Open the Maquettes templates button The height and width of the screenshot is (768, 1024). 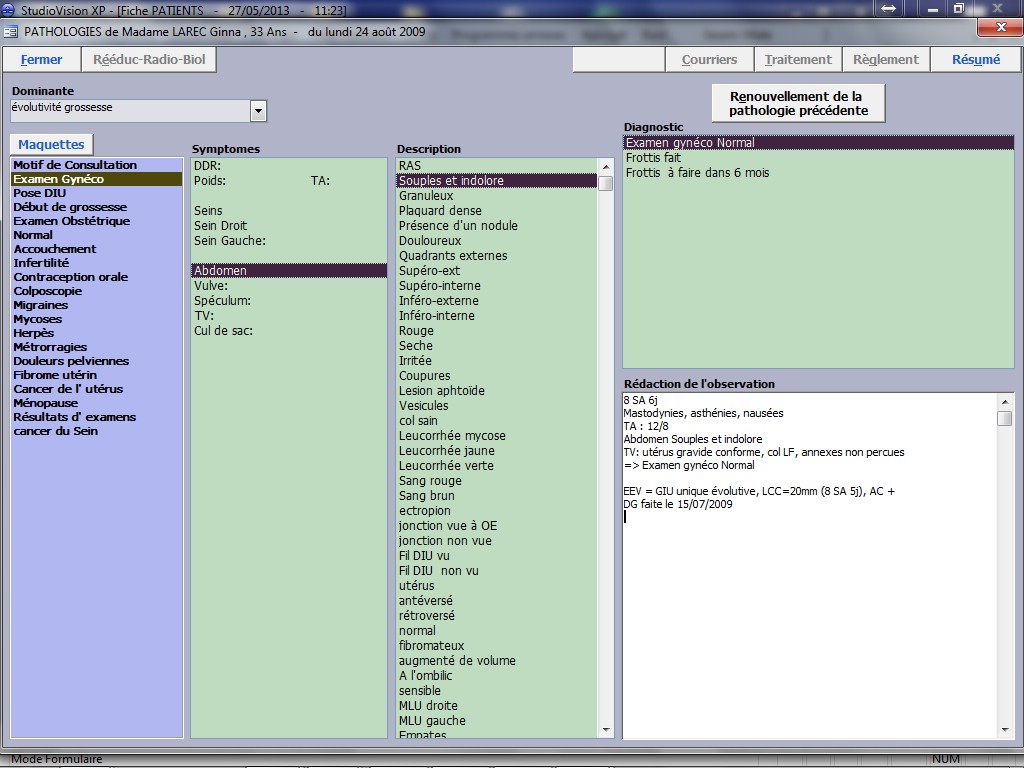51,145
